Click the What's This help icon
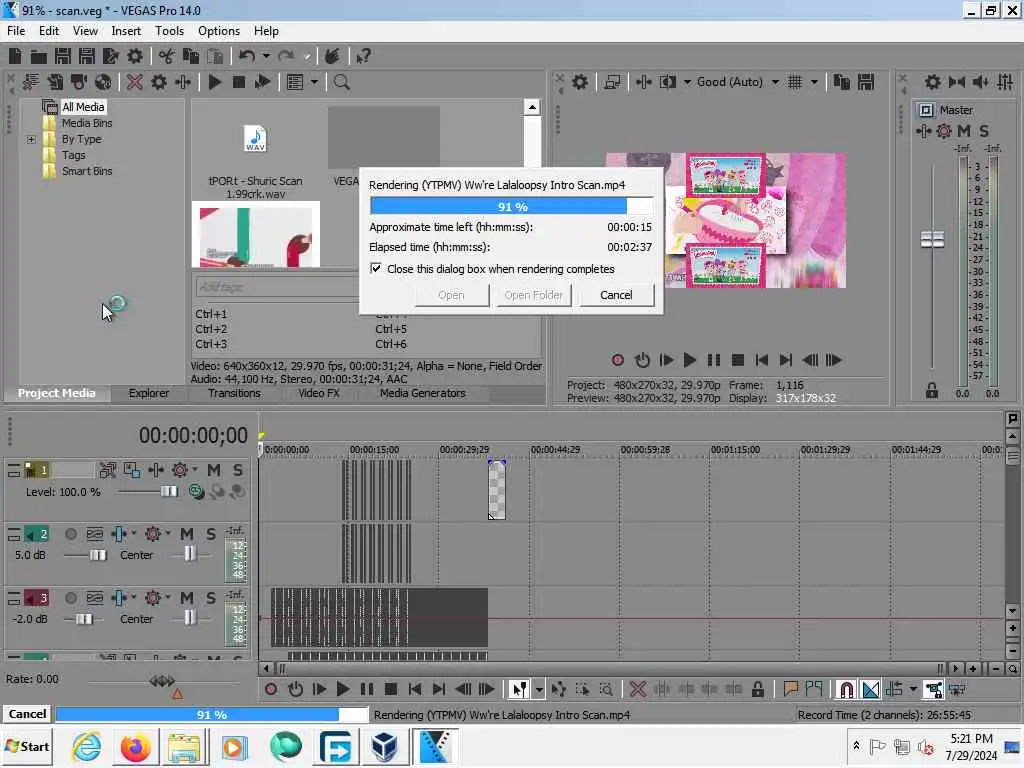 coord(364,56)
